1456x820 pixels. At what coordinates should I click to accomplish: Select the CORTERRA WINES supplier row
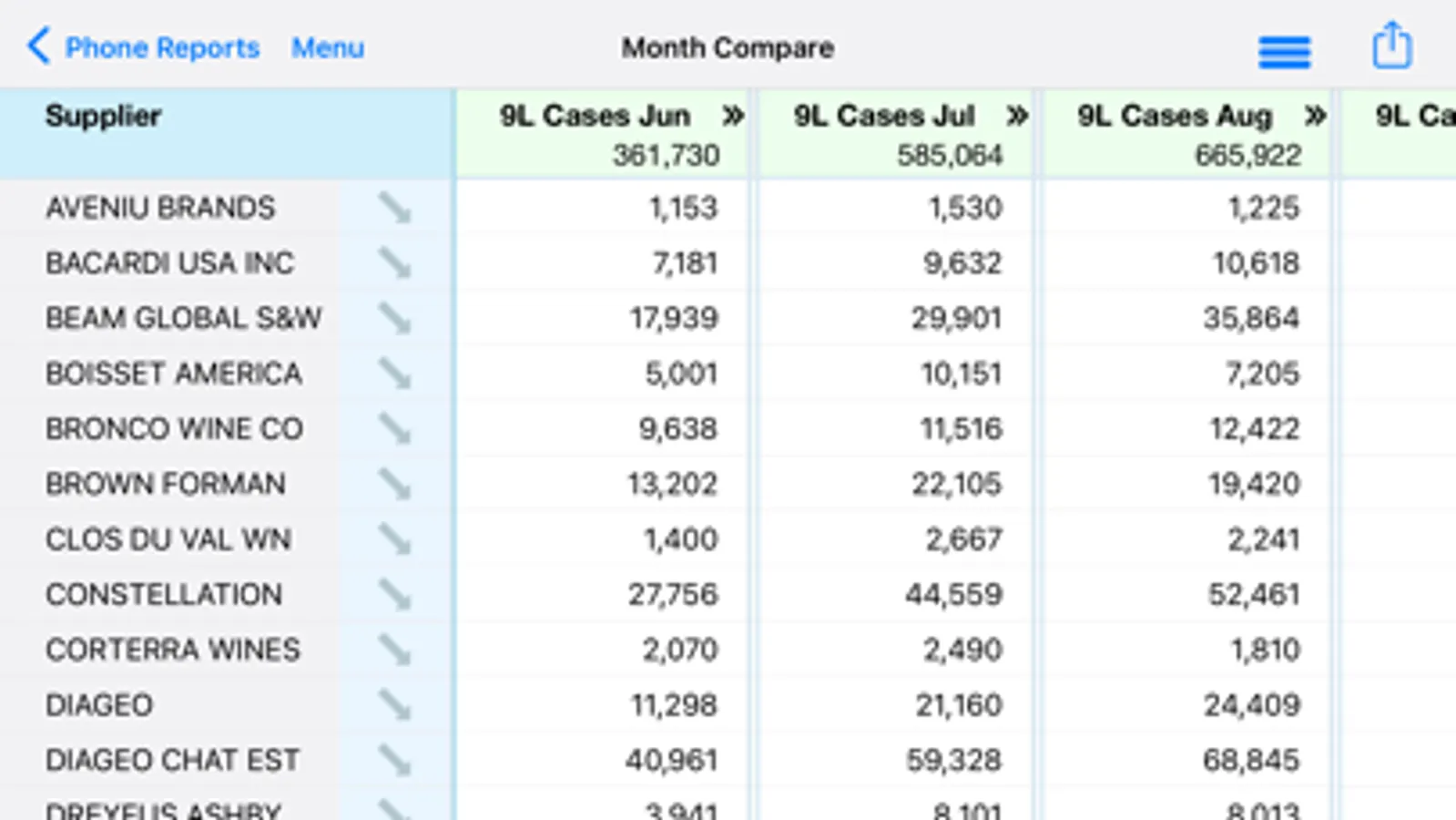pos(173,650)
